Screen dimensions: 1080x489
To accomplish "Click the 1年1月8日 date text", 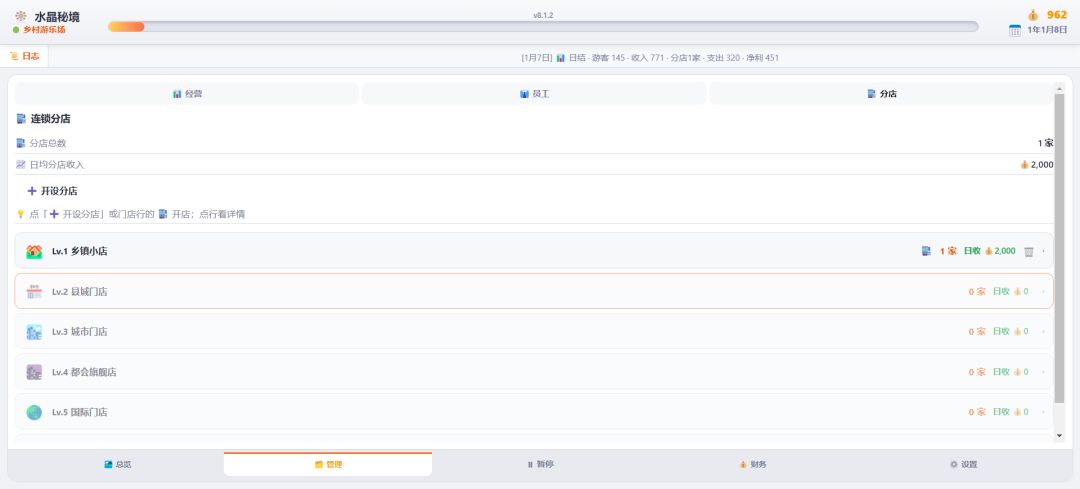I will pyautogui.click(x=1047, y=30).
